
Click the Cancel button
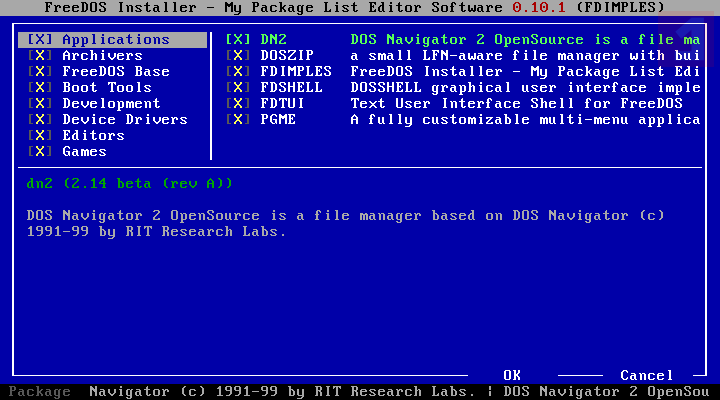(x=647, y=376)
